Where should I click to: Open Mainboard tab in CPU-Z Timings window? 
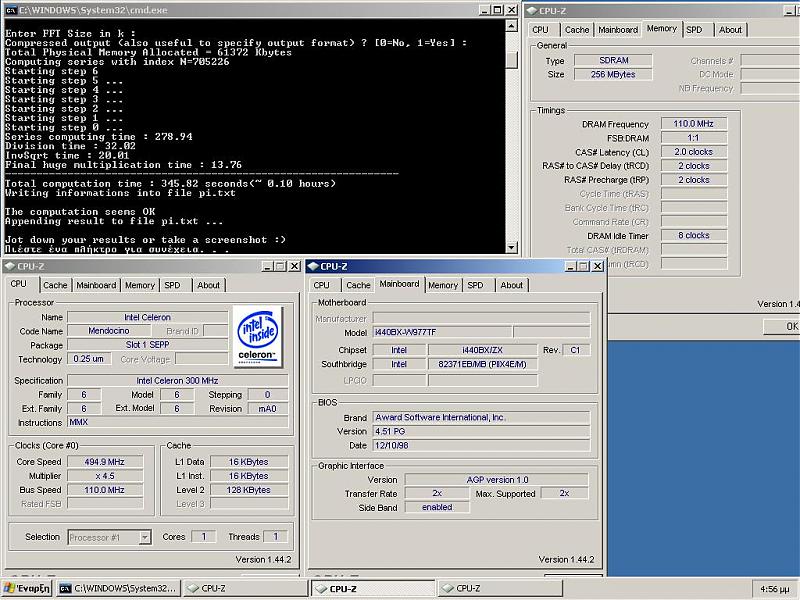(618, 30)
